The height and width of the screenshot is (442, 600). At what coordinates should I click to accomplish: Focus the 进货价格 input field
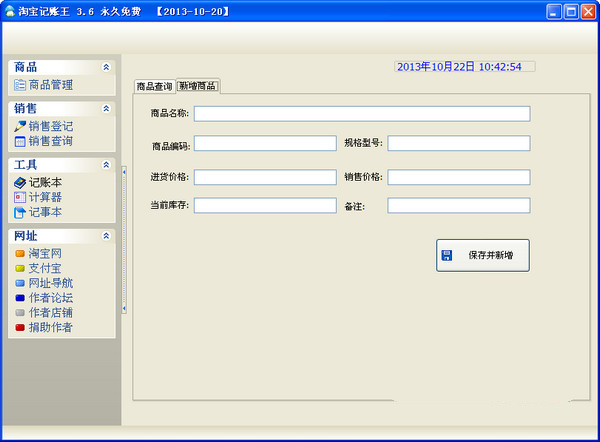tap(265, 178)
